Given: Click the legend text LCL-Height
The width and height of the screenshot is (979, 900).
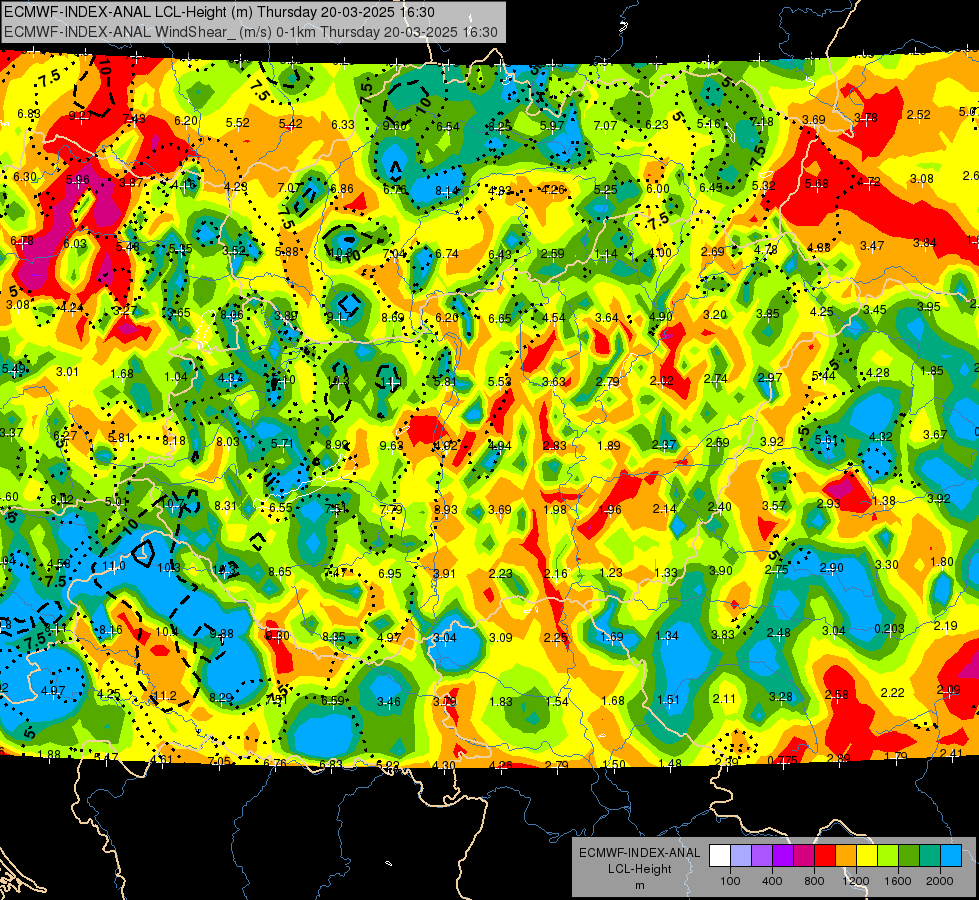Looking at the screenshot, I should click(x=639, y=869).
